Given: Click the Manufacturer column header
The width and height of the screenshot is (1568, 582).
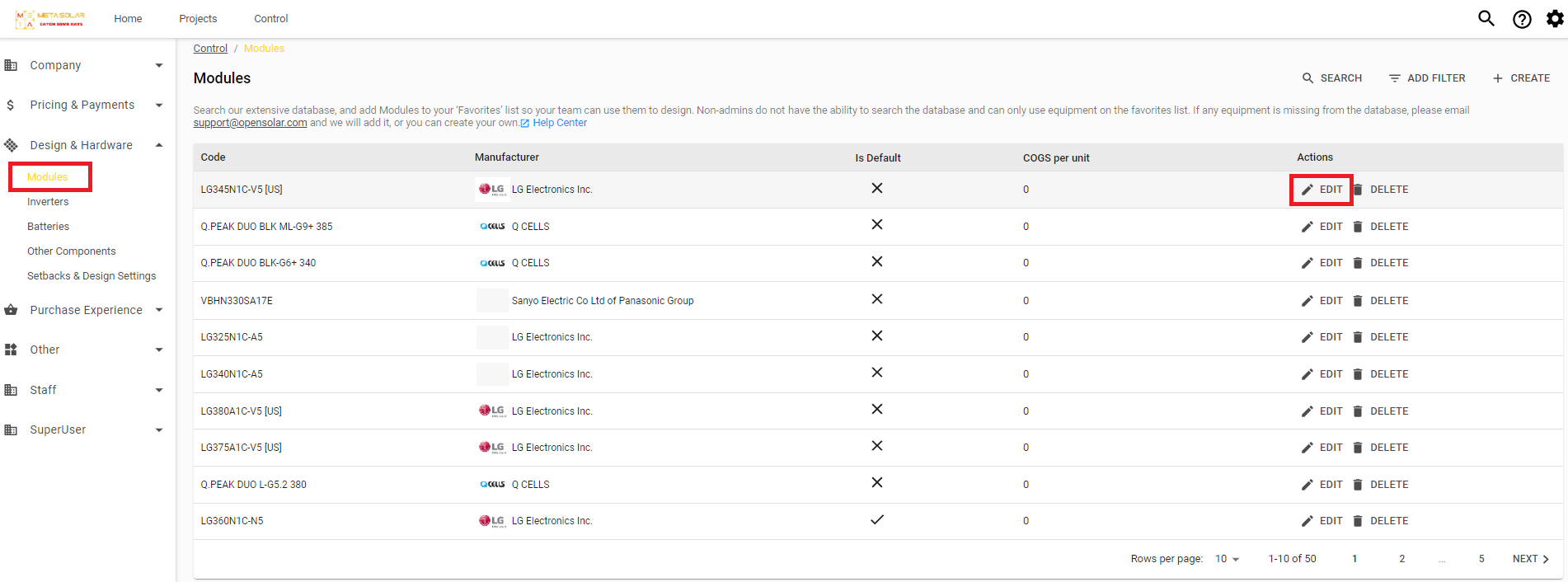Looking at the screenshot, I should (x=507, y=157).
